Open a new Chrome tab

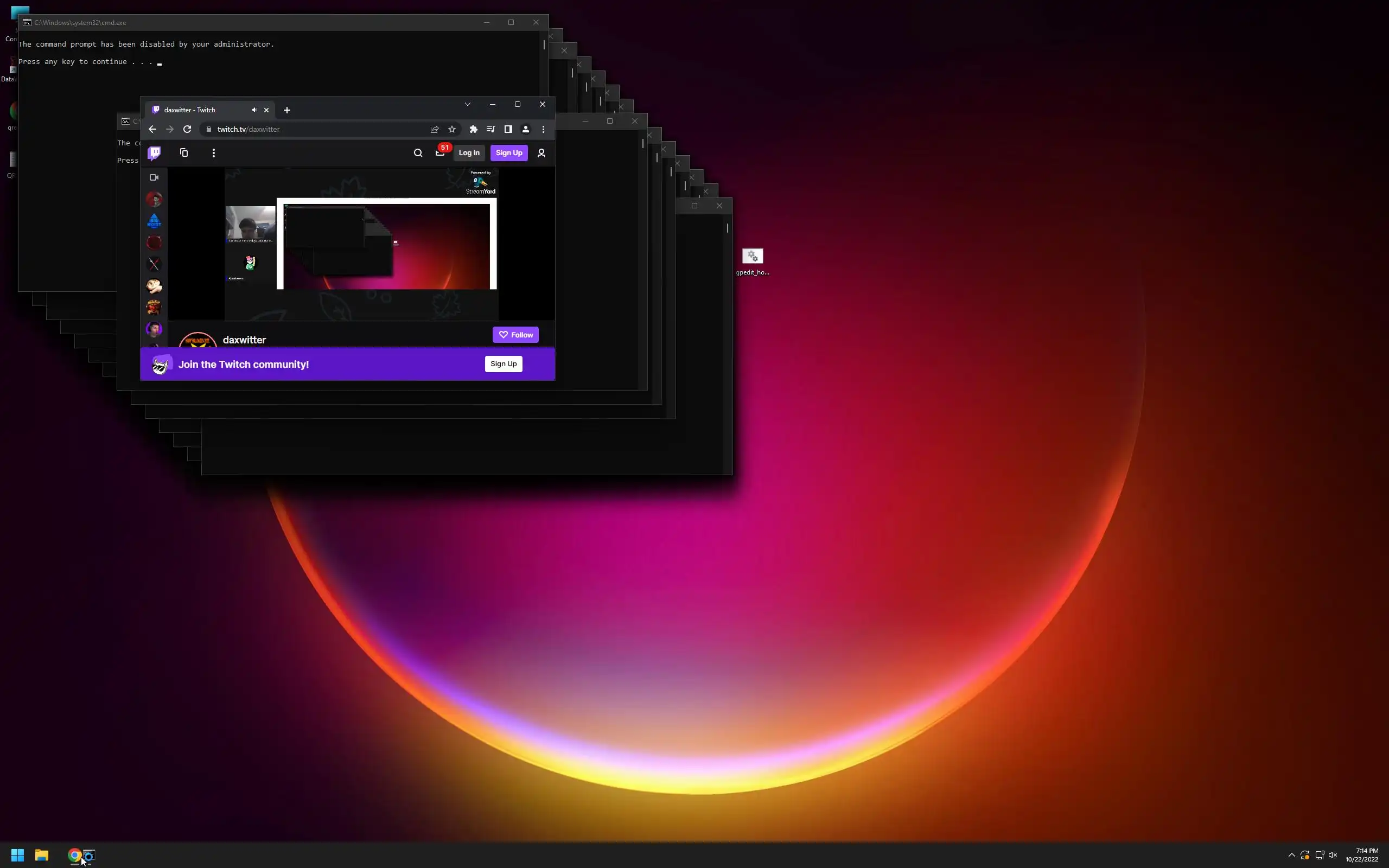[x=287, y=110]
